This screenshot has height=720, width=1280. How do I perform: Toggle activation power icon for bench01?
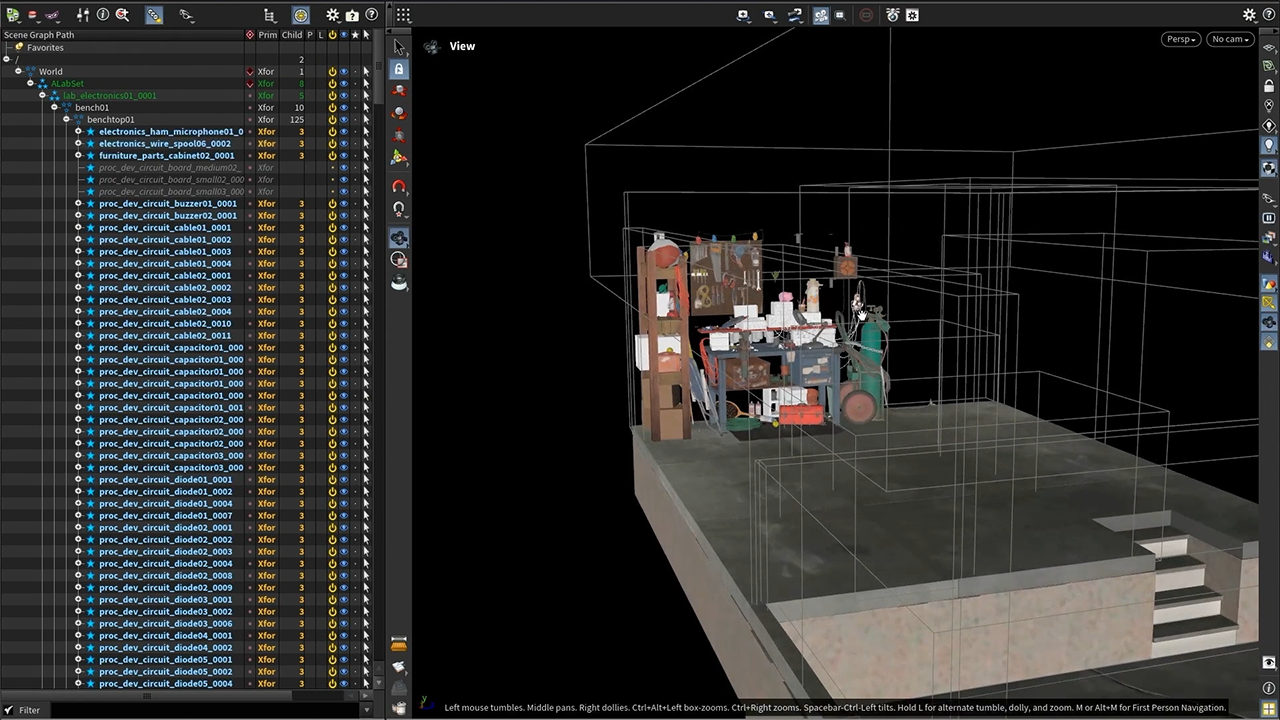tap(332, 108)
